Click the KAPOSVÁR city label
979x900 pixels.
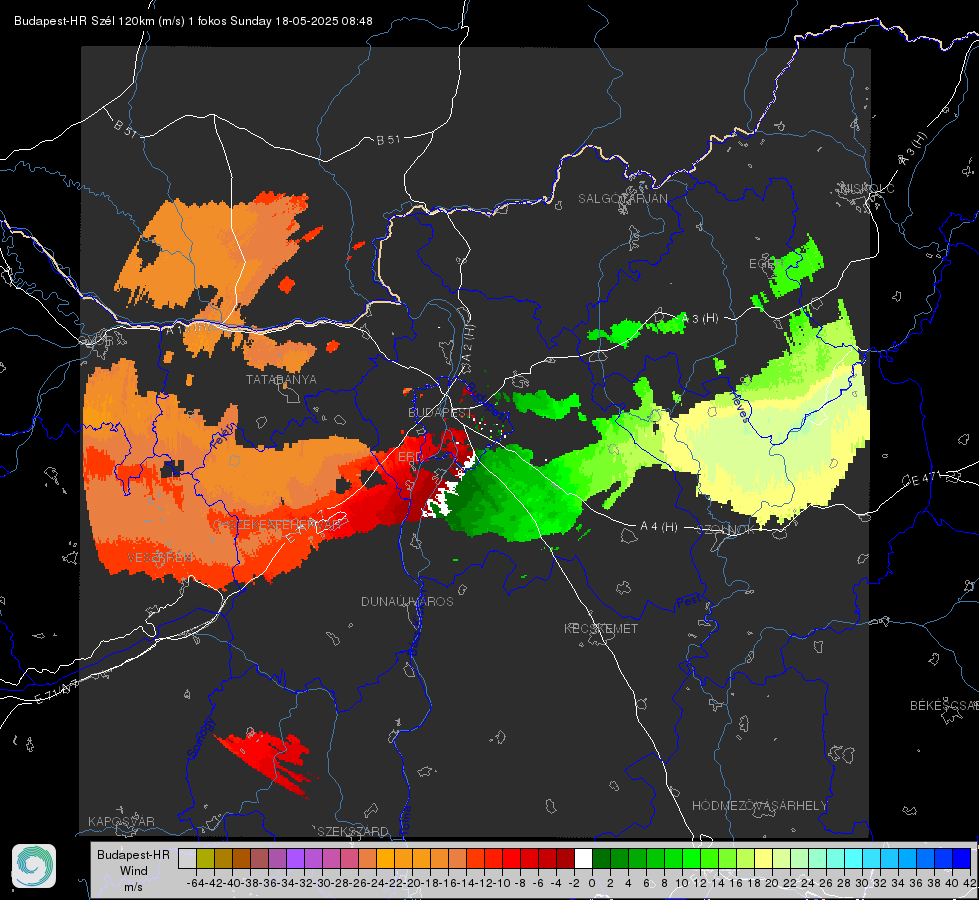[x=121, y=821]
